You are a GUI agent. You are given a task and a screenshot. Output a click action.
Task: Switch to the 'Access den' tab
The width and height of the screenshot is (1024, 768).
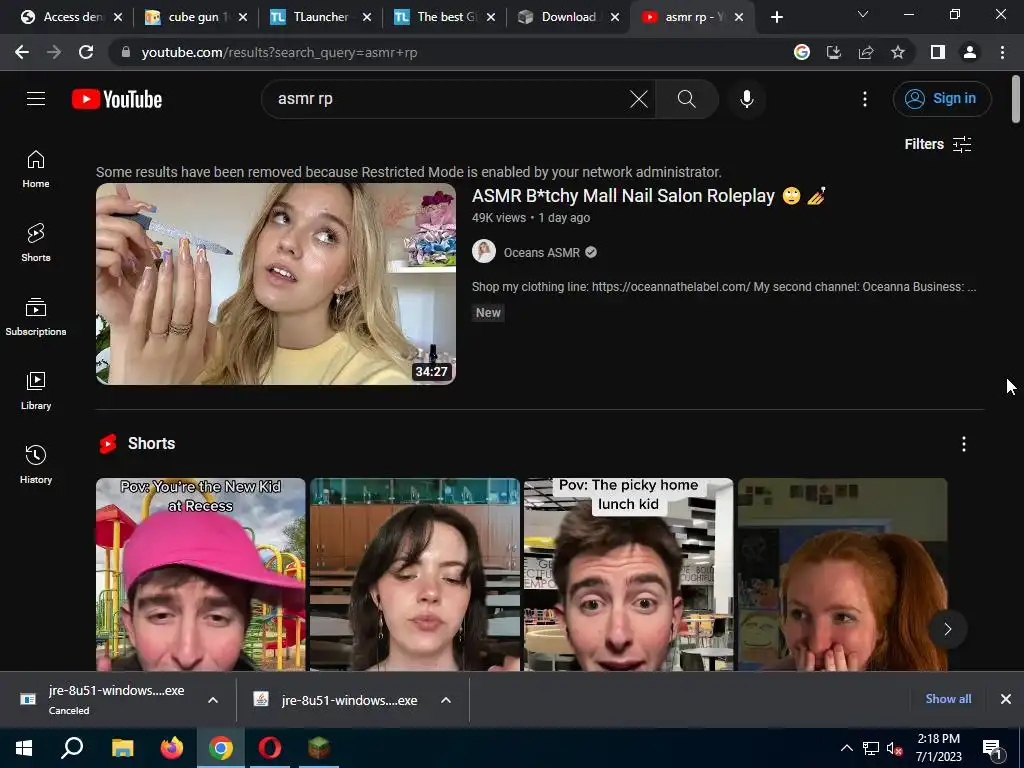point(63,17)
